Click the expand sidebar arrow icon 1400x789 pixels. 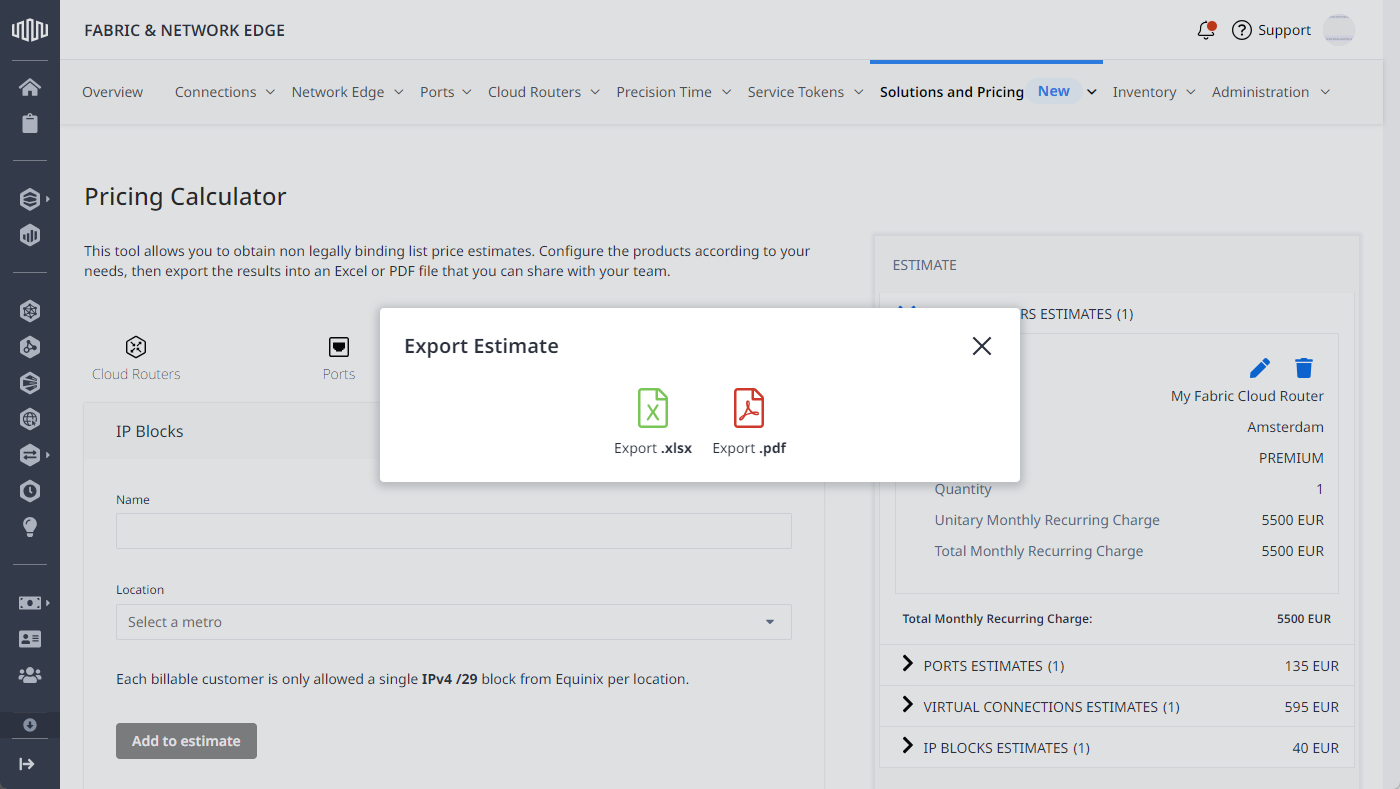point(27,764)
